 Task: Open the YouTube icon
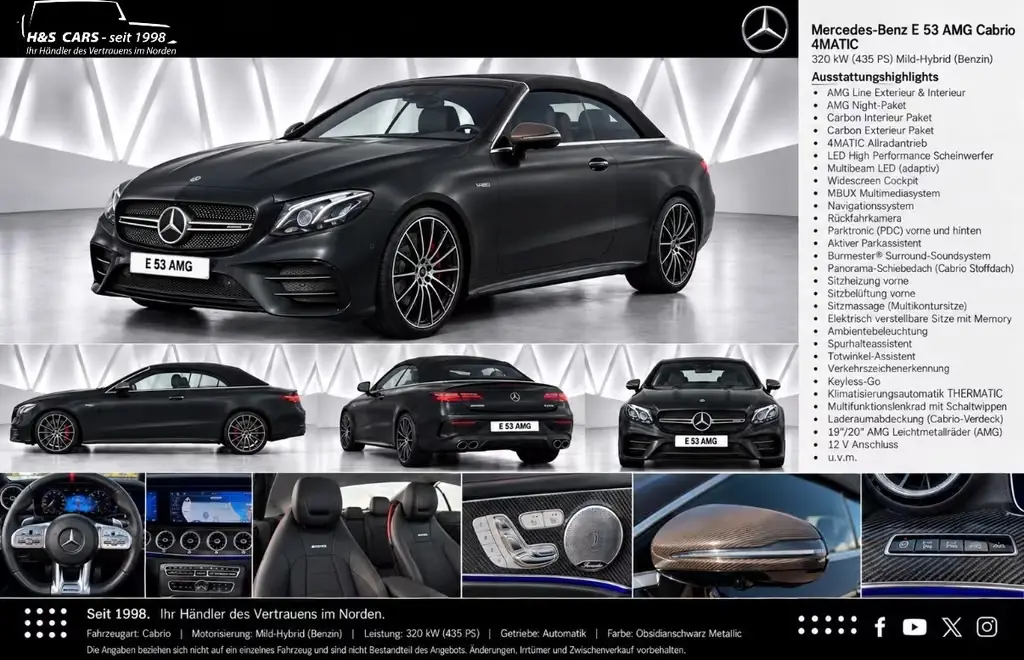click(x=914, y=627)
